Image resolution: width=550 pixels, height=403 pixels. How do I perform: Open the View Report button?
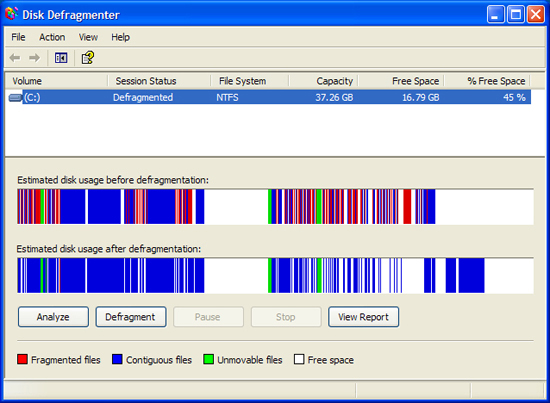coord(363,317)
